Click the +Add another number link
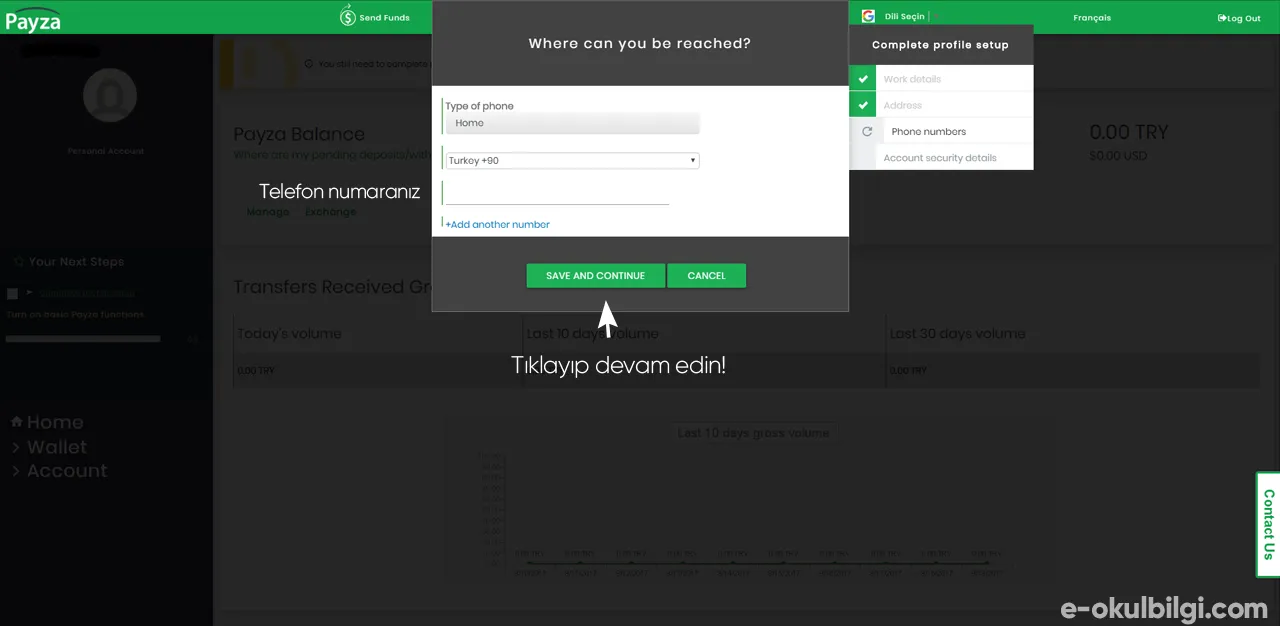 click(497, 224)
